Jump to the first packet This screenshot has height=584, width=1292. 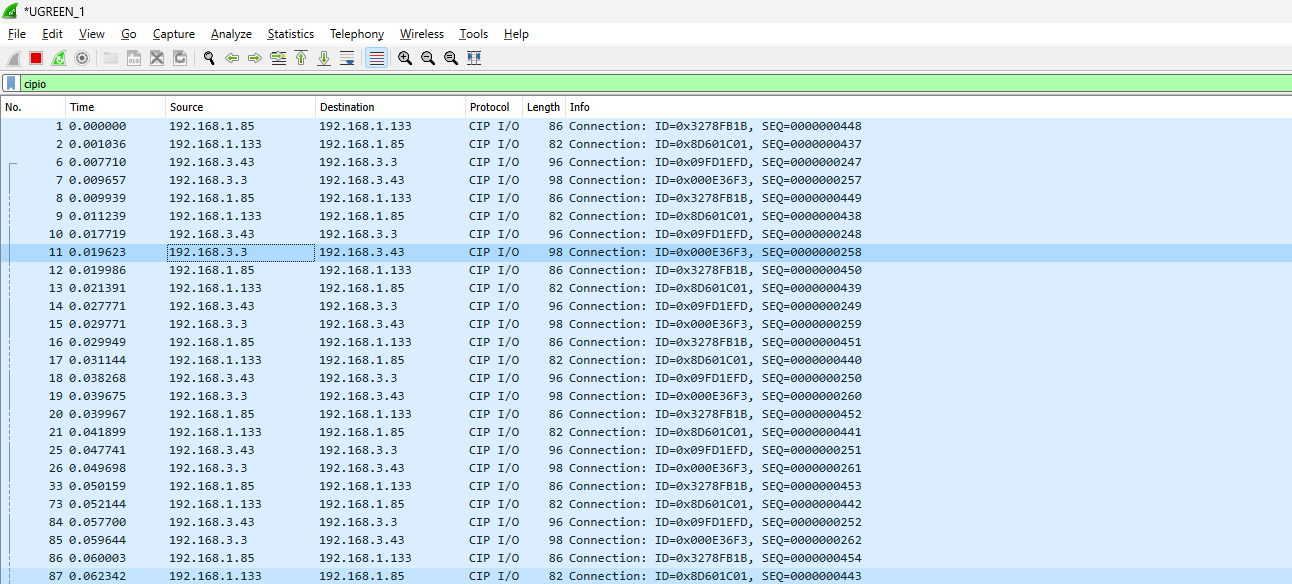click(301, 58)
